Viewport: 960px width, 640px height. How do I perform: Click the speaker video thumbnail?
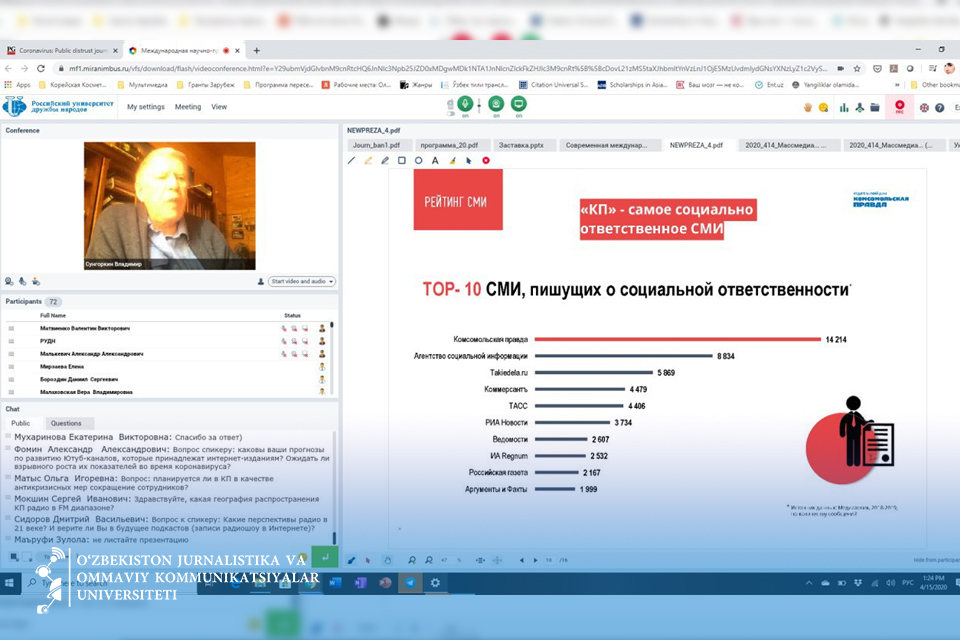170,206
